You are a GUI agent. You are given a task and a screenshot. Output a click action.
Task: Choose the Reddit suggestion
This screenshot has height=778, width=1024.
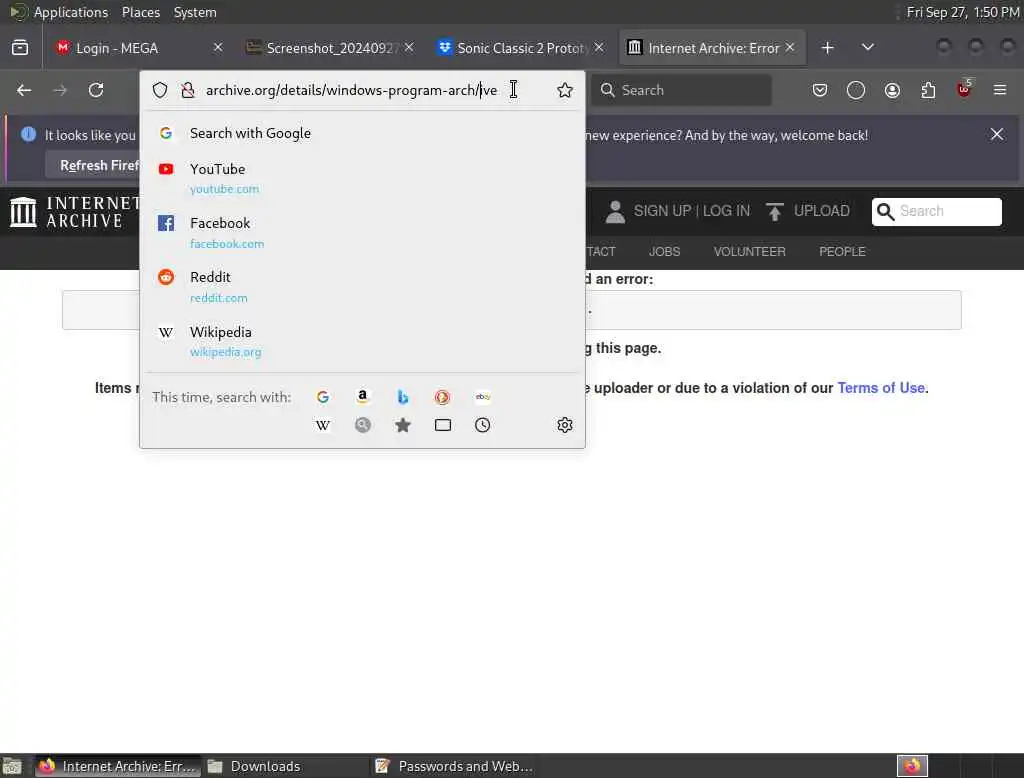click(362, 287)
